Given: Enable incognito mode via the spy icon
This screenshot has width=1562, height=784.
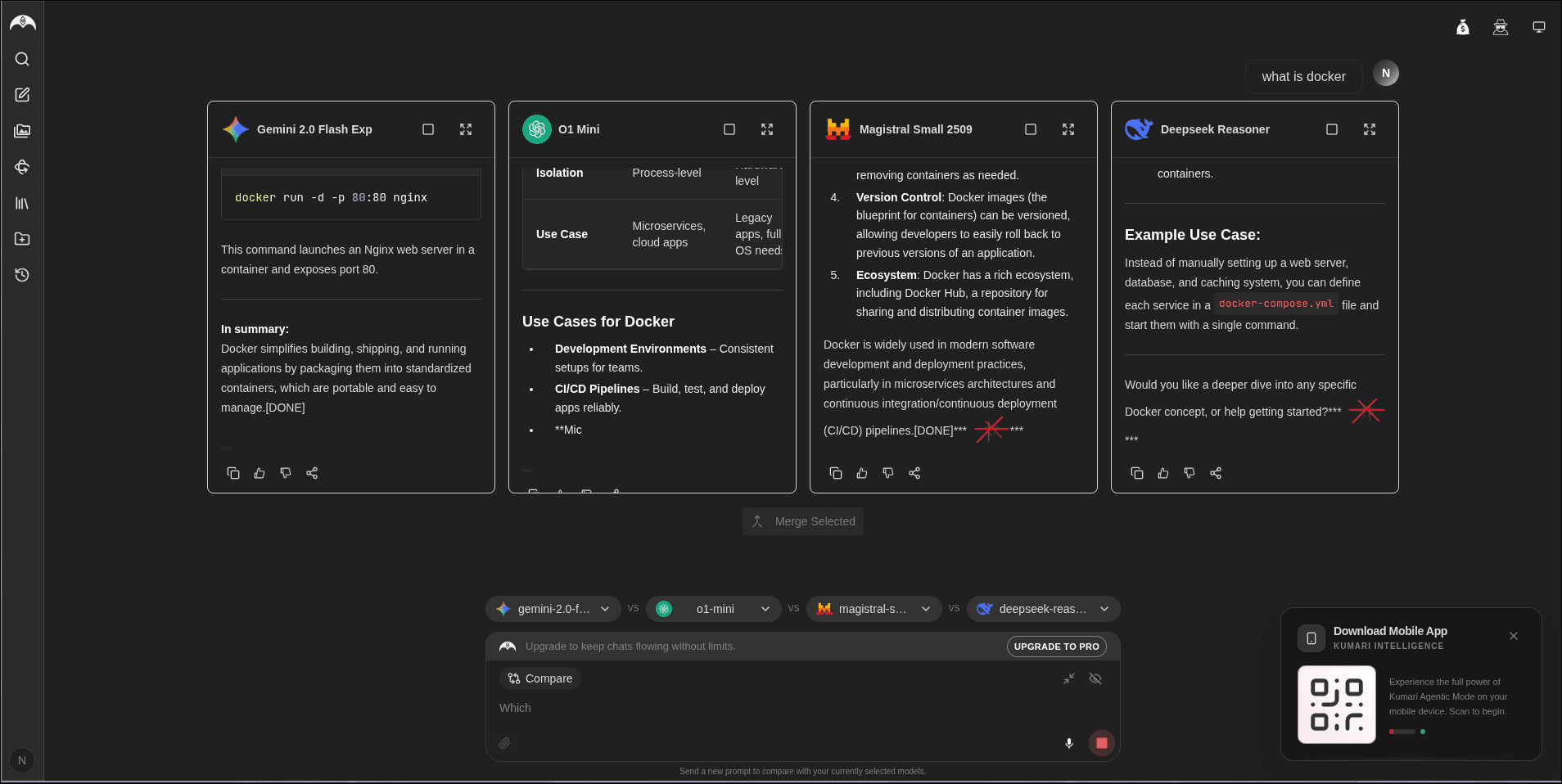Looking at the screenshot, I should 1501,26.
